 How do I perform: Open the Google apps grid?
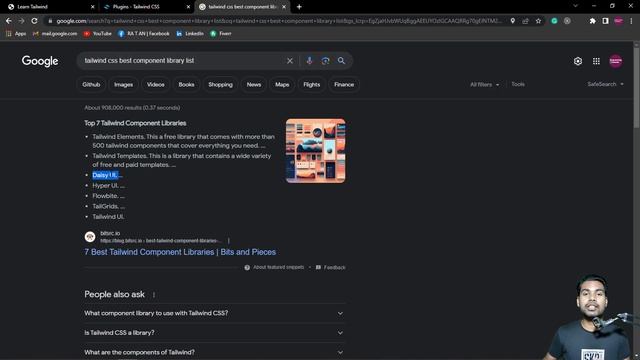click(596, 61)
